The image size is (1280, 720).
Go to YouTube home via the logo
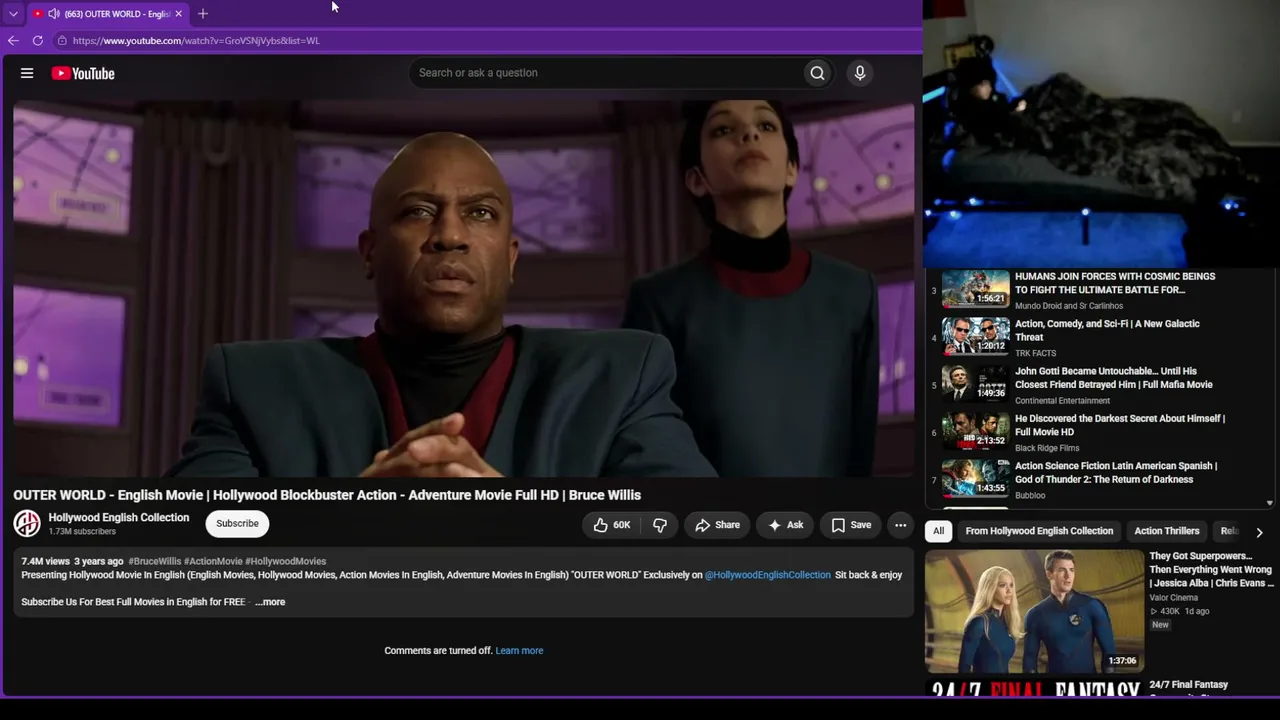pos(83,73)
